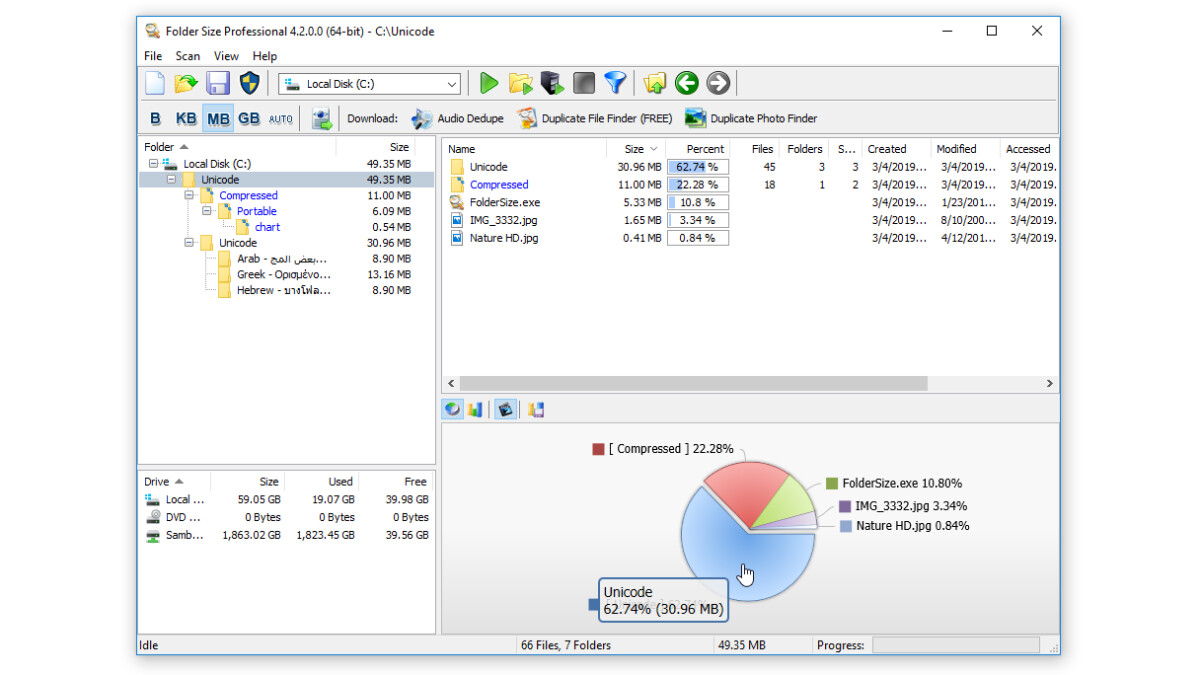The width and height of the screenshot is (1200, 675).
Task: Select the Hebrew folder in tree
Action: [283, 290]
